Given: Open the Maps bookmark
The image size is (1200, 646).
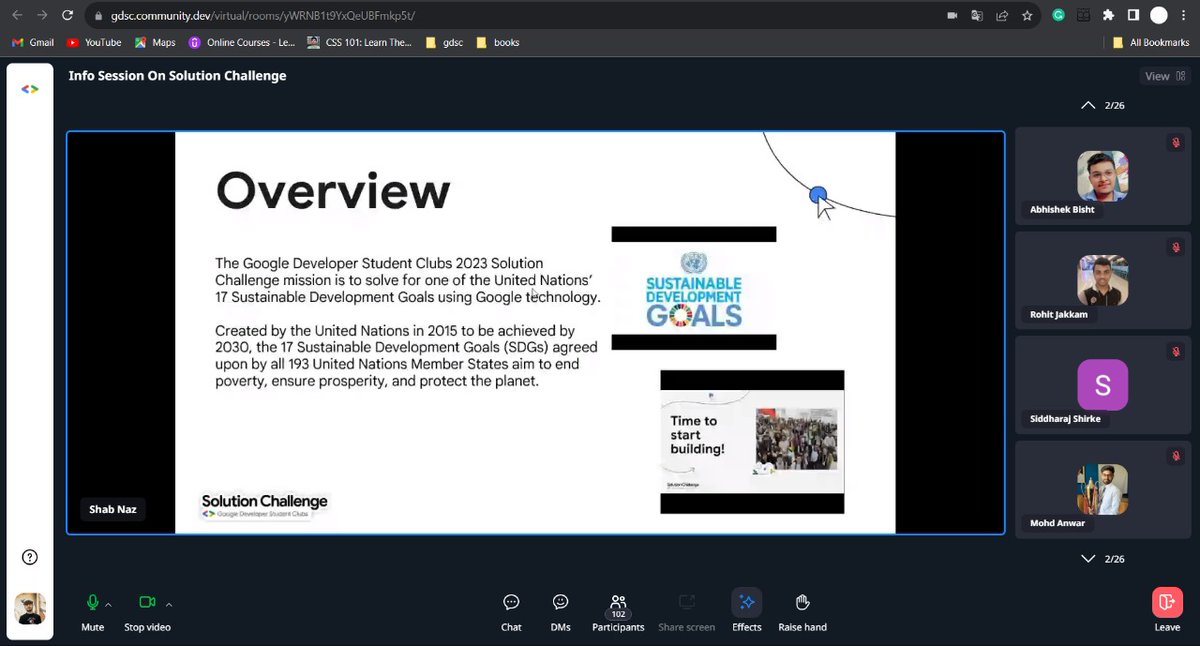Looking at the screenshot, I should (155, 42).
